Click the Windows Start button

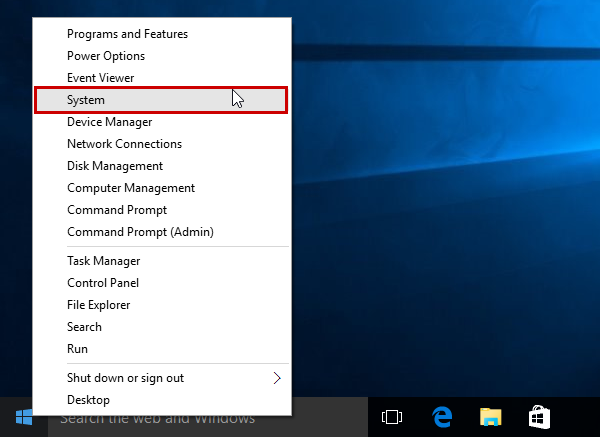click(x=24, y=417)
